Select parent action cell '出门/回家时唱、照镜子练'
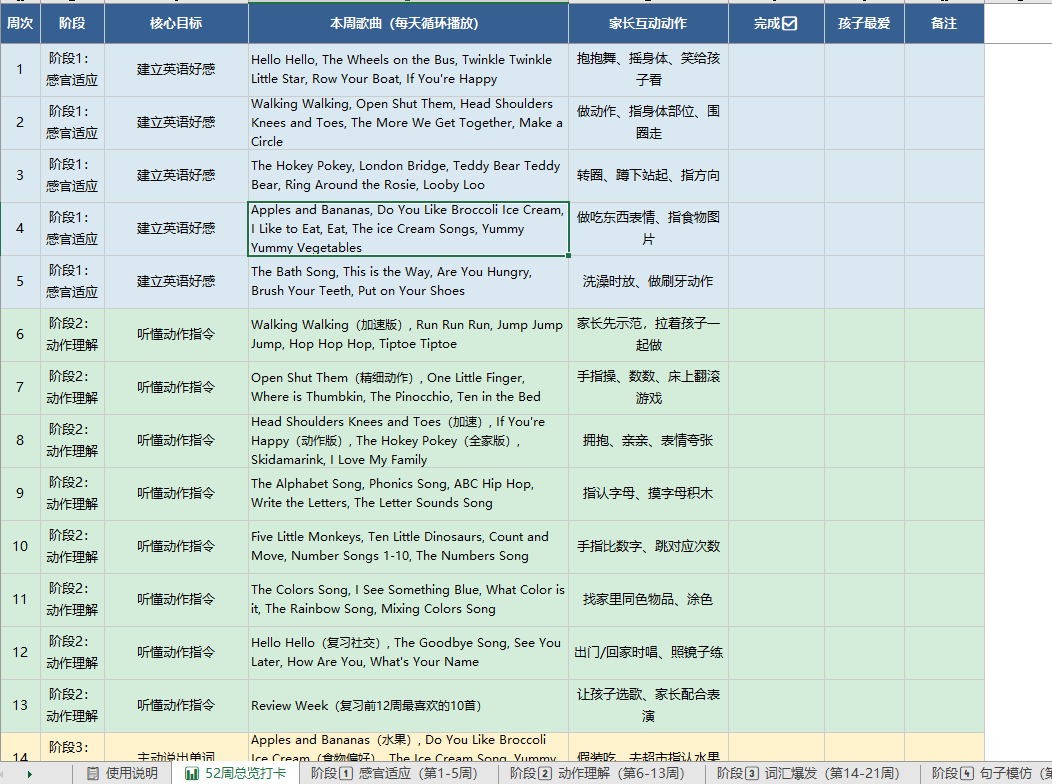 648,653
